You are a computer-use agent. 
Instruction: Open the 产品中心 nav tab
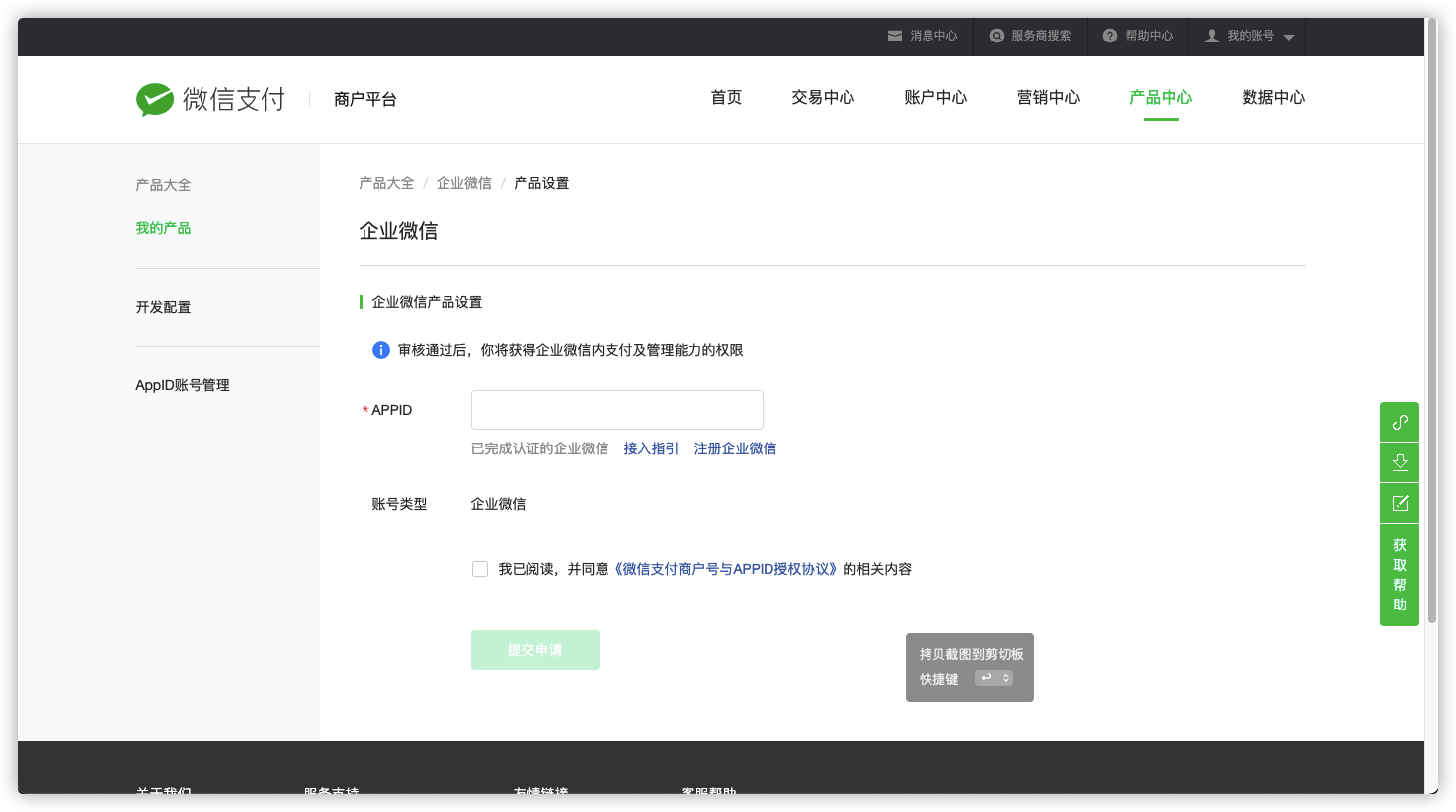tap(1161, 97)
